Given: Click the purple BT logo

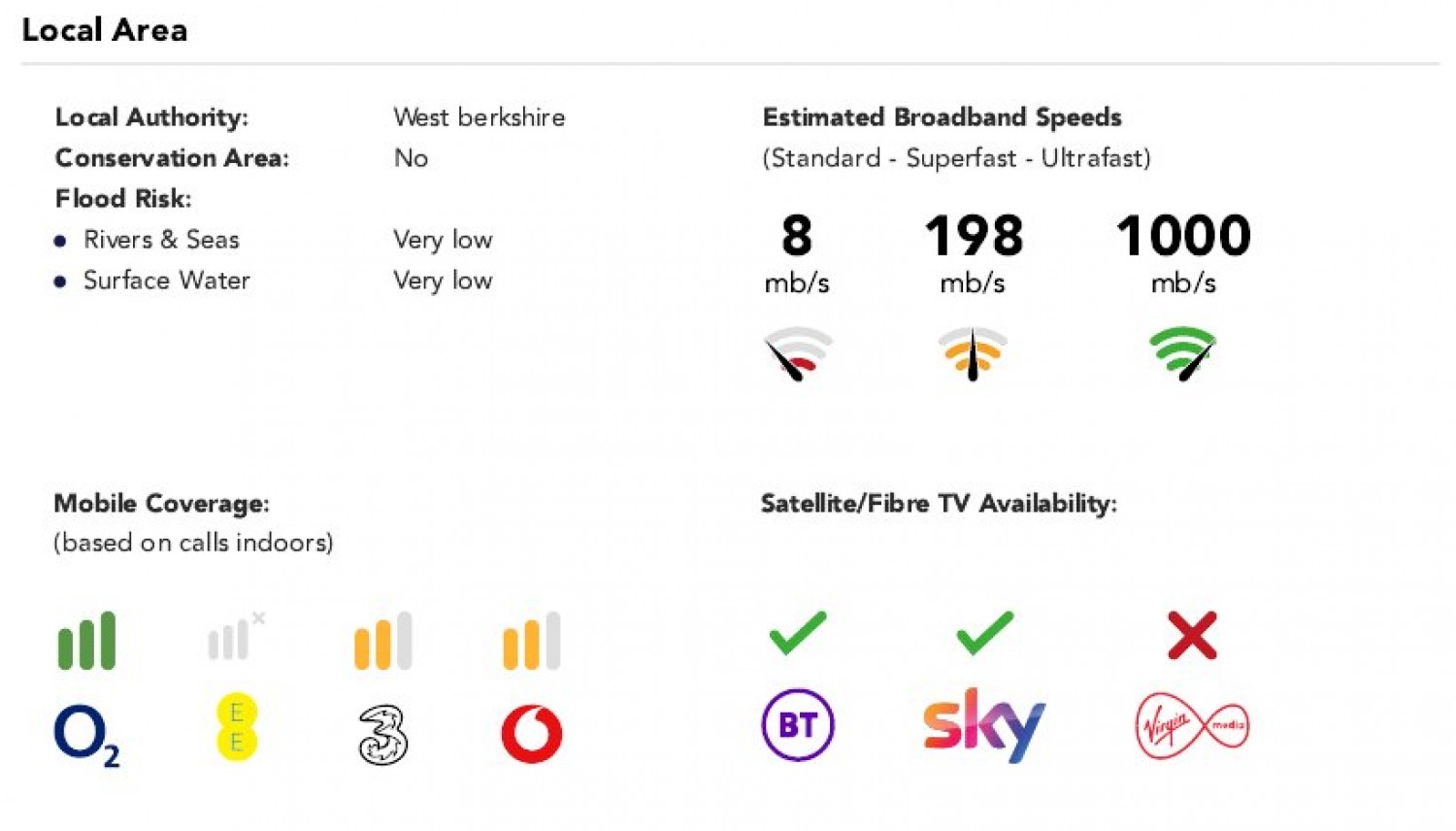Looking at the screenshot, I should pos(798,725).
